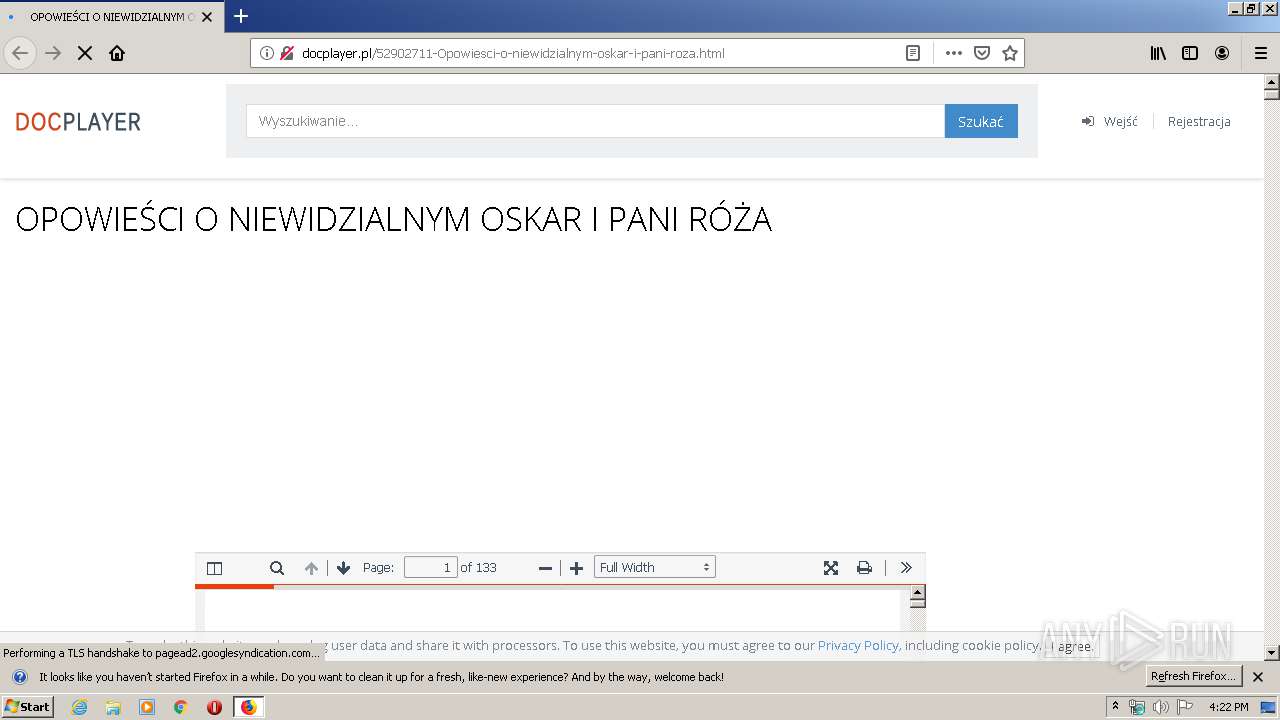
Task: Launch Internet Explorer from taskbar
Action: 79,707
